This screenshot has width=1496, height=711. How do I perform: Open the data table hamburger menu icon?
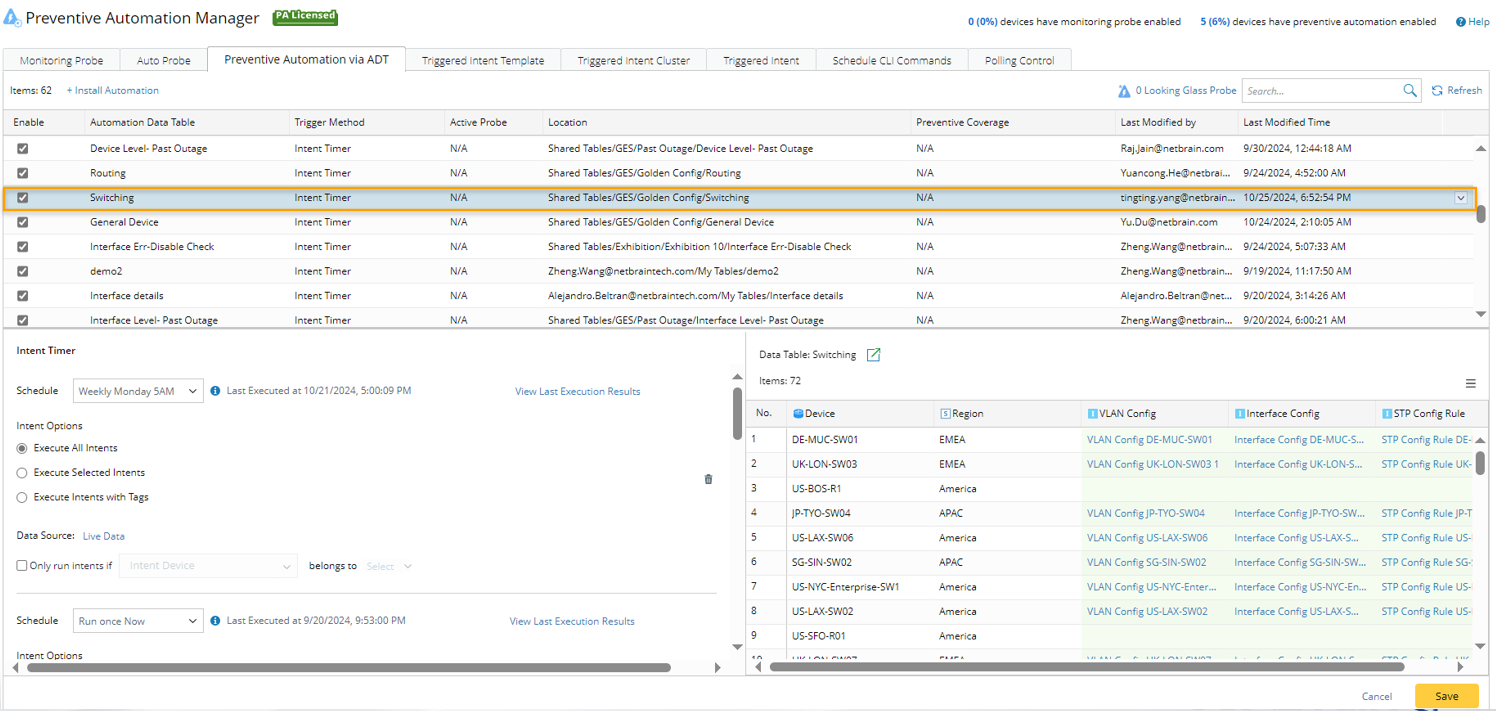click(1470, 383)
